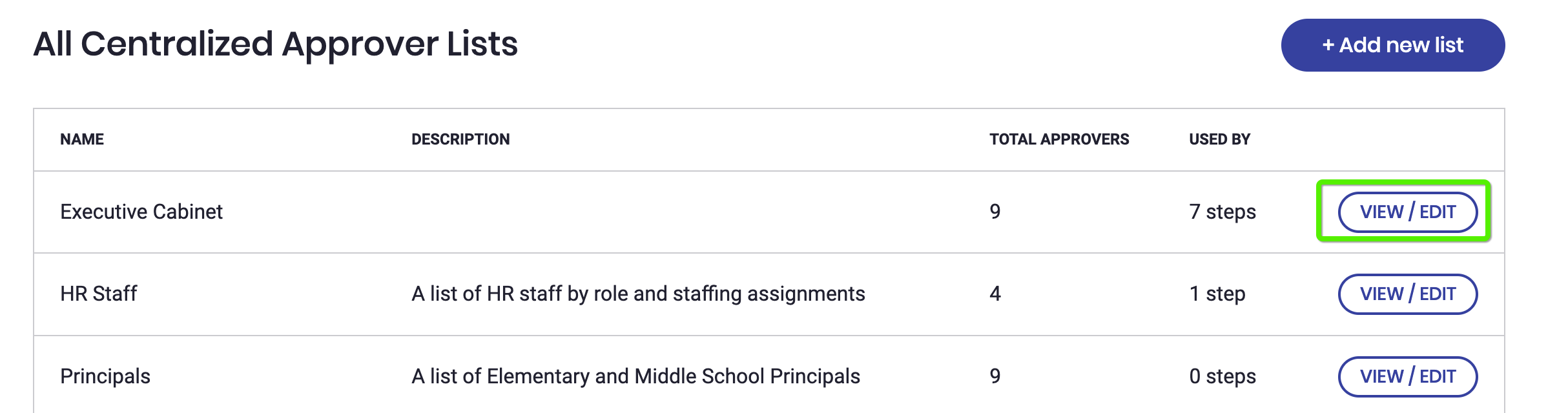
Task: Open View / Edit for Principals list
Action: (1407, 377)
